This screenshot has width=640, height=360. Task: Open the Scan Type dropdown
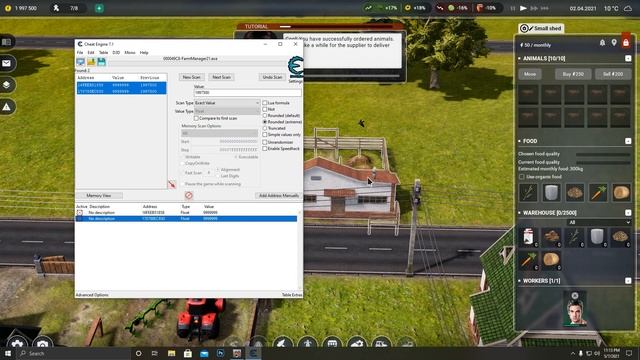point(227,103)
